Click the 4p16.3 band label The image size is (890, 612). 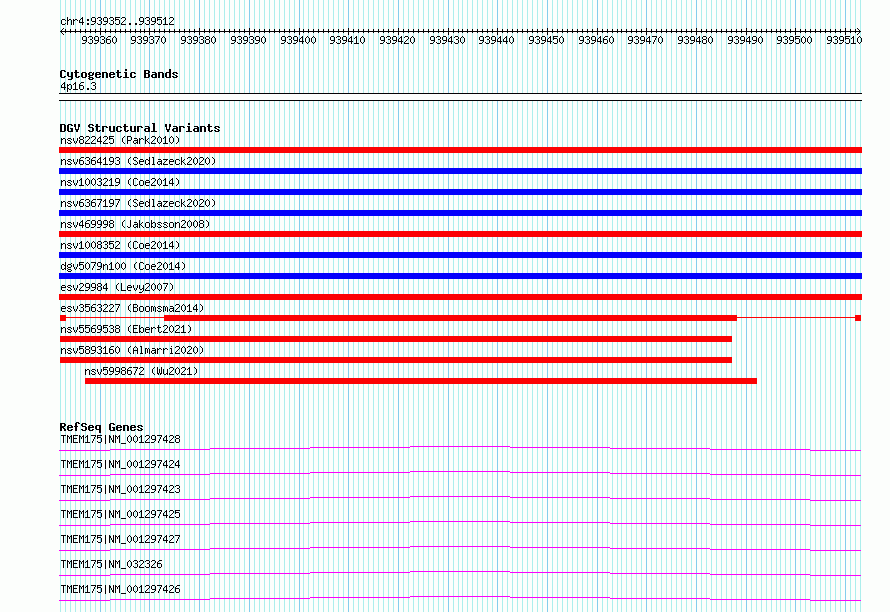pyautogui.click(x=78, y=86)
